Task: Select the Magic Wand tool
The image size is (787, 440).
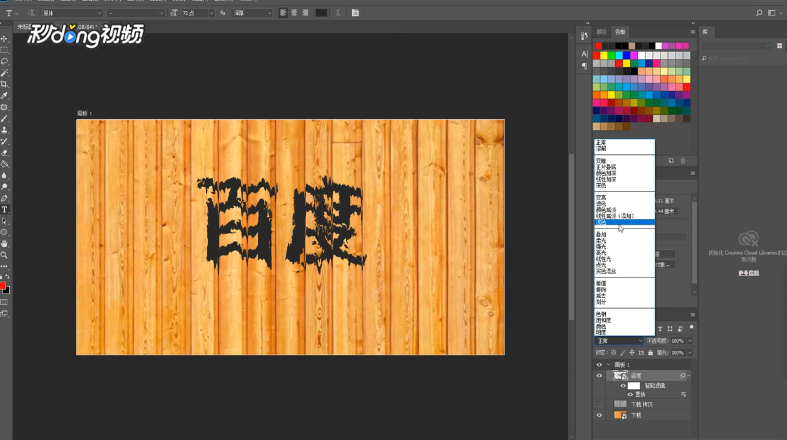Action: [5, 73]
